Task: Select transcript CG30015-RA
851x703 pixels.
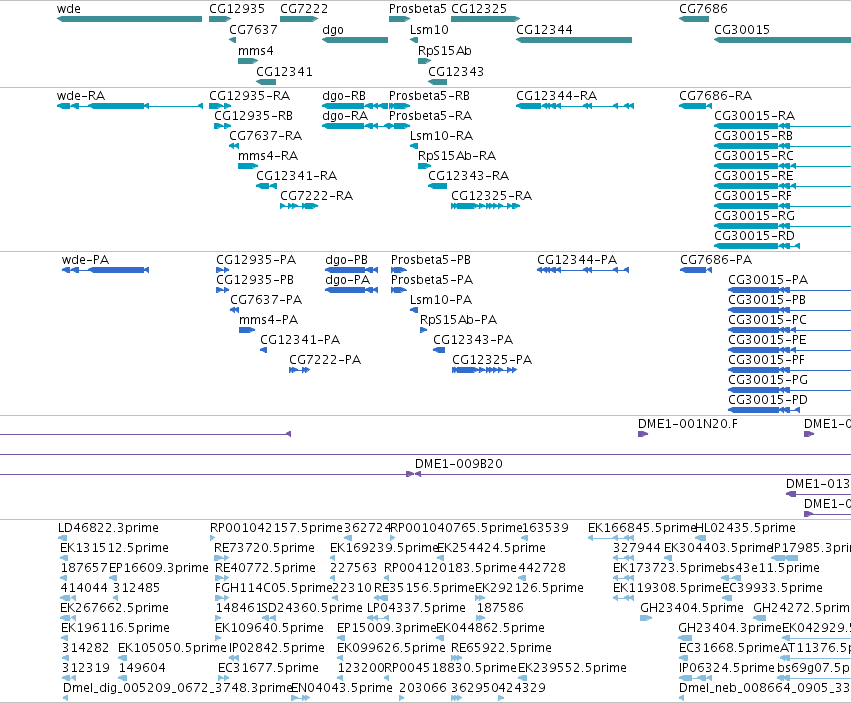Action: pyautogui.click(x=783, y=126)
